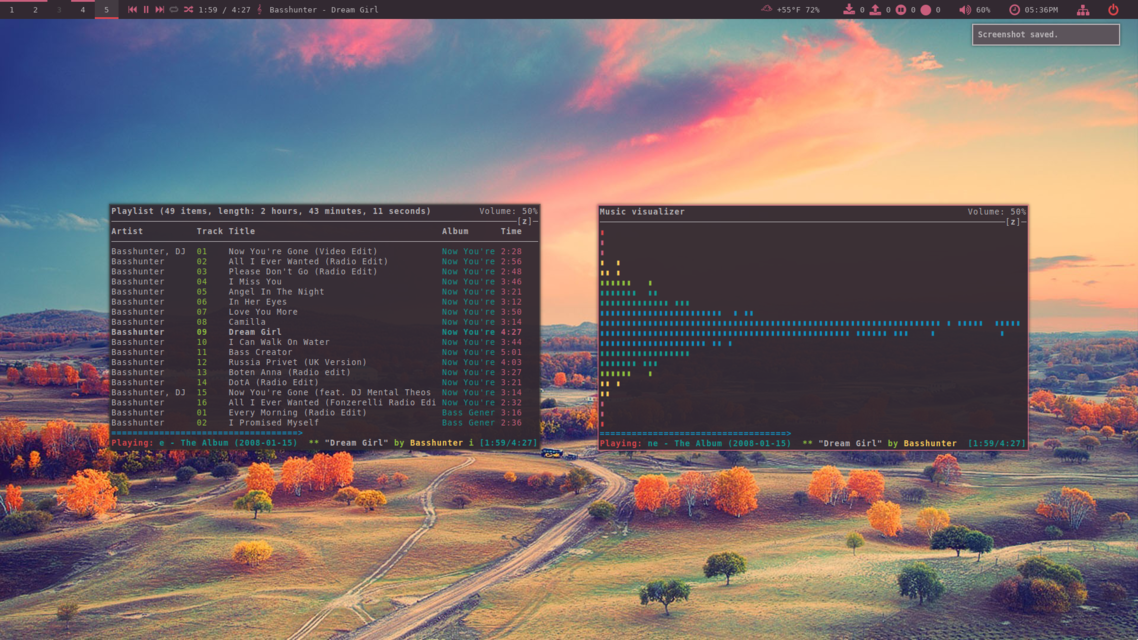Expand the download counter indicator

pyautogui.click(x=850, y=9)
